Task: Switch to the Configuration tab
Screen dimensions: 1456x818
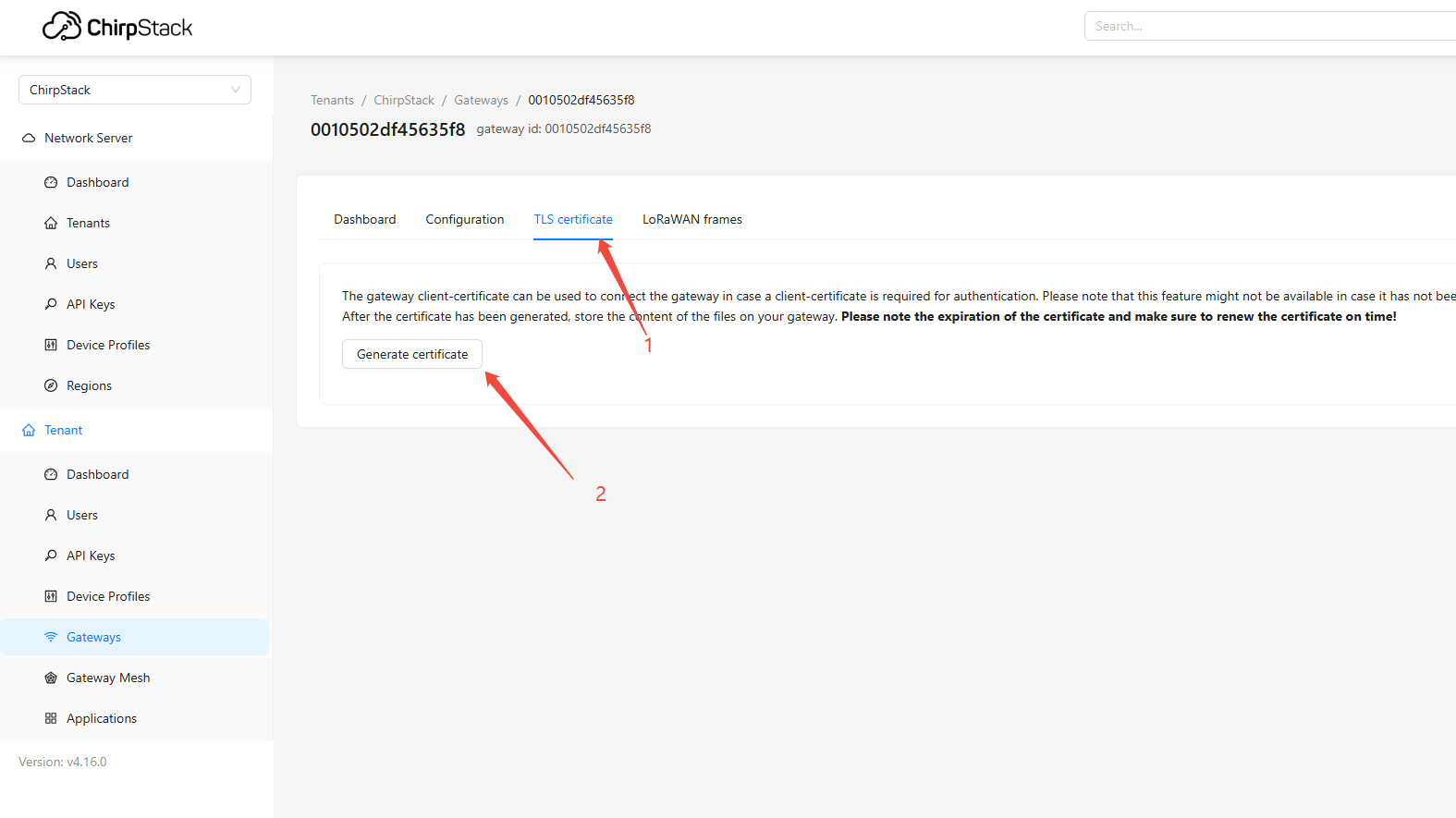Action: [x=464, y=219]
